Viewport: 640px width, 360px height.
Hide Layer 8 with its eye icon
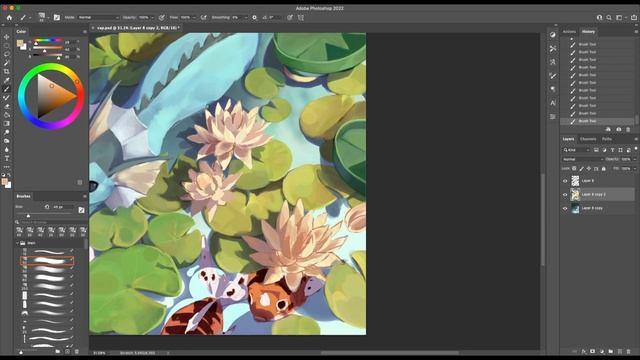pos(565,181)
